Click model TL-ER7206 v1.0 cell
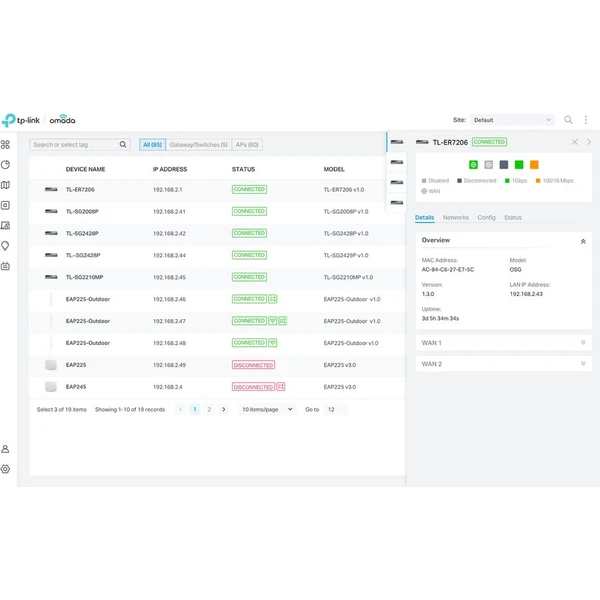 coord(344,189)
